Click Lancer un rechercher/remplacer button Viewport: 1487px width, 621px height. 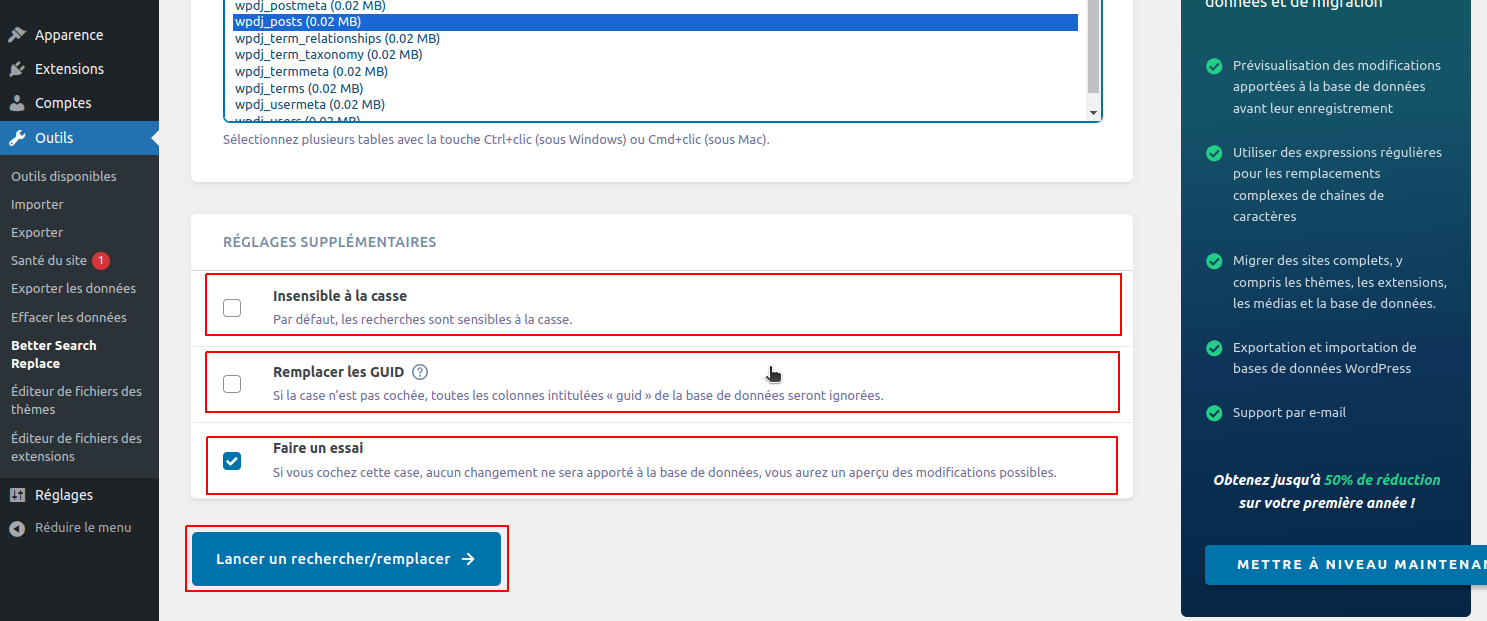pos(346,559)
